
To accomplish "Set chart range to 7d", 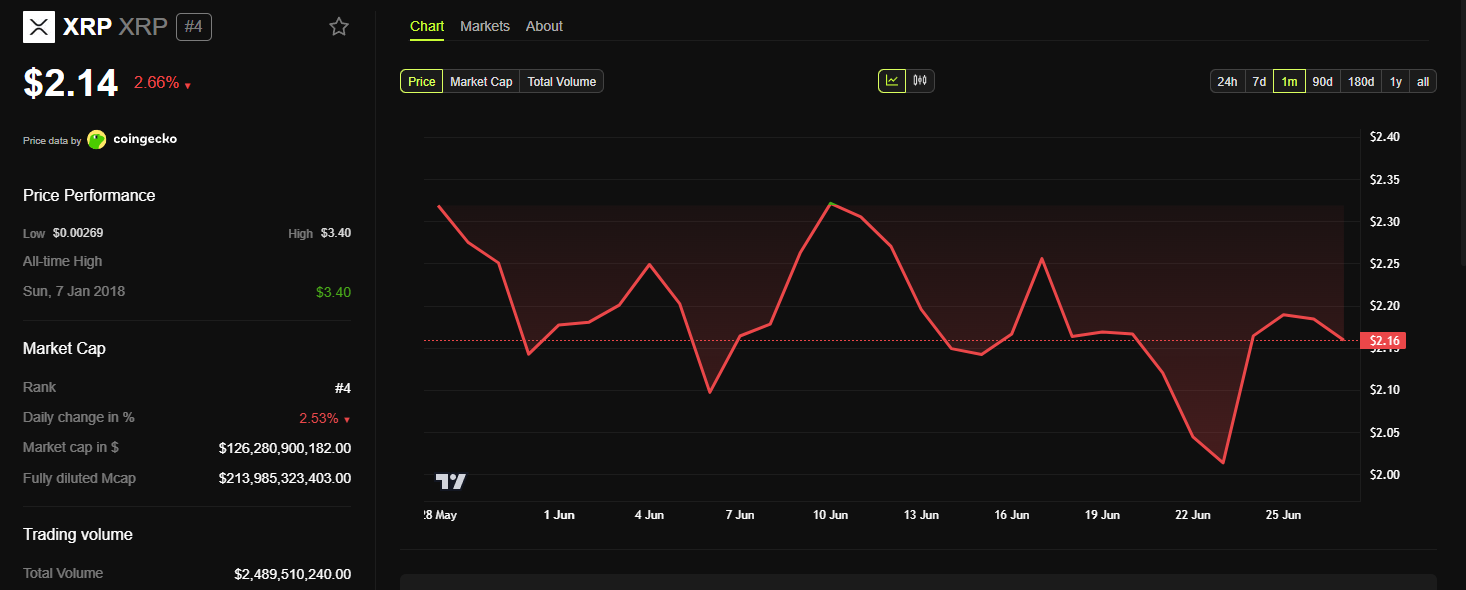I will click(x=1259, y=82).
